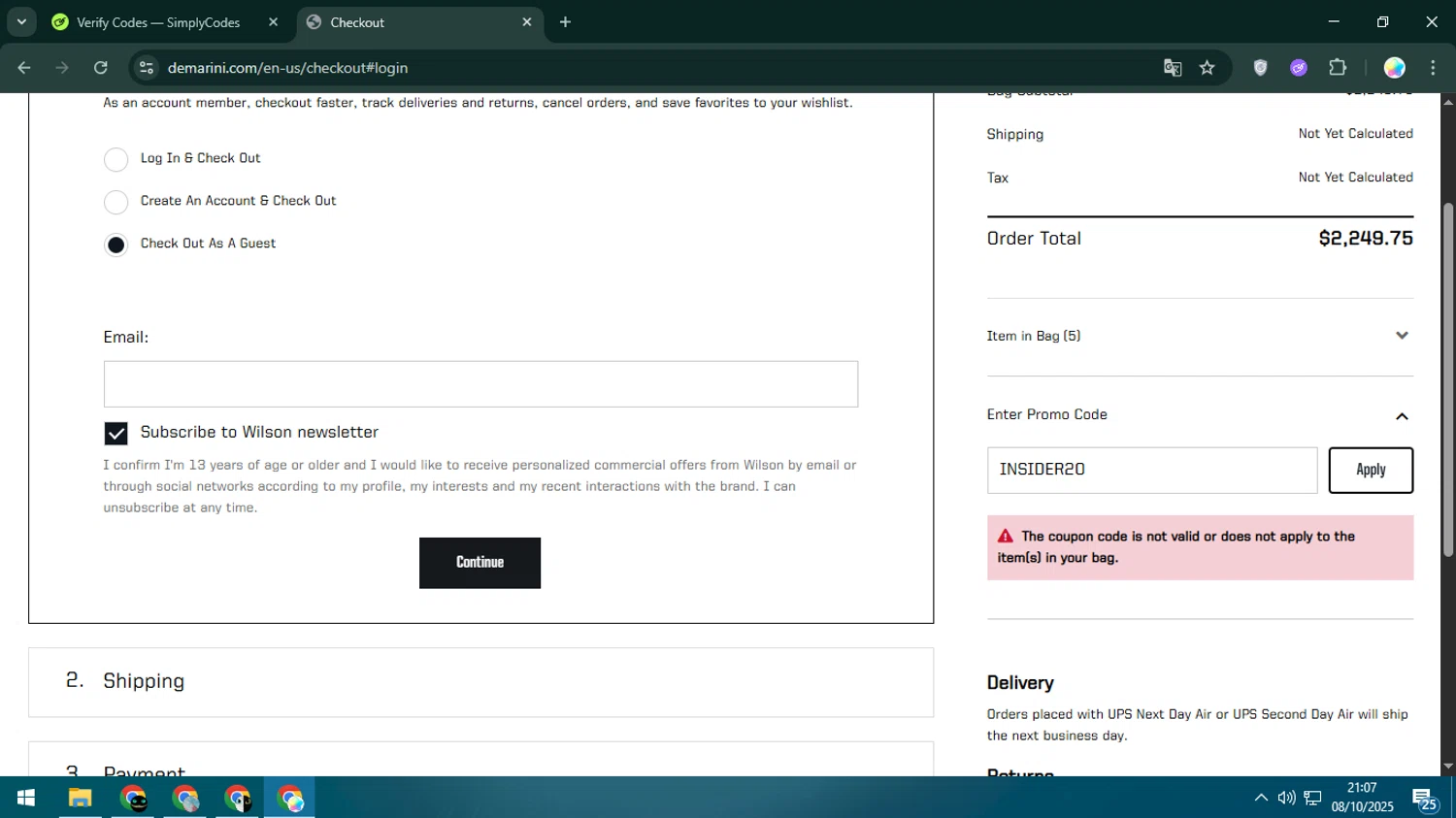The image size is (1456, 818).
Task: Open a new browser tab
Action: [565, 22]
